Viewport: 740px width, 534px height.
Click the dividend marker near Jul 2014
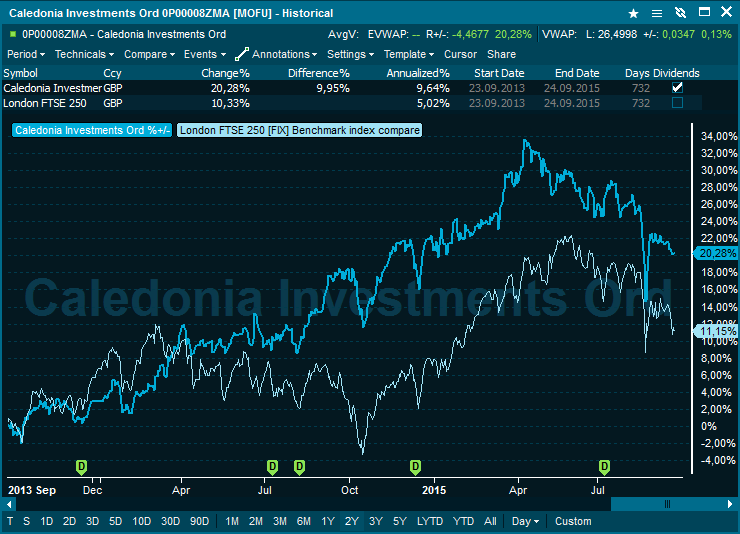point(272,467)
